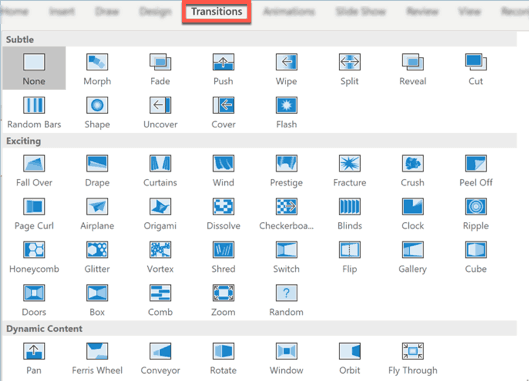Apply the Fade transition effect
The width and height of the screenshot is (529, 381).
point(160,69)
